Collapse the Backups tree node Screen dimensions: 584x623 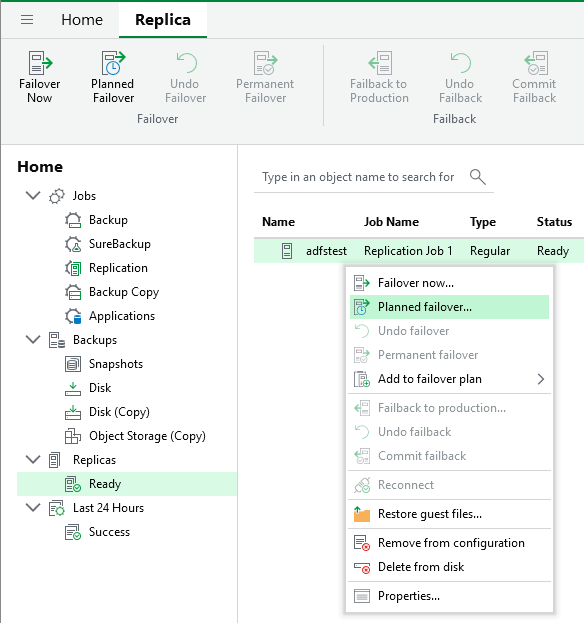(x=33, y=340)
